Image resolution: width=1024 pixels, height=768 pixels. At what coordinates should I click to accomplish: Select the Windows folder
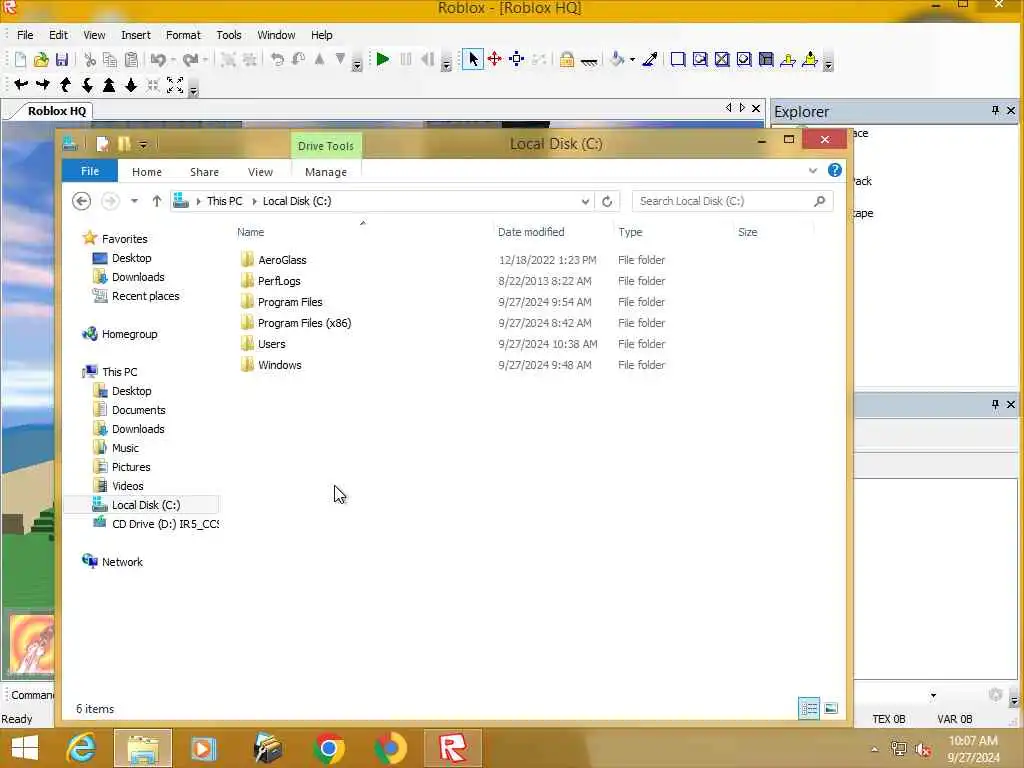[x=280, y=365]
